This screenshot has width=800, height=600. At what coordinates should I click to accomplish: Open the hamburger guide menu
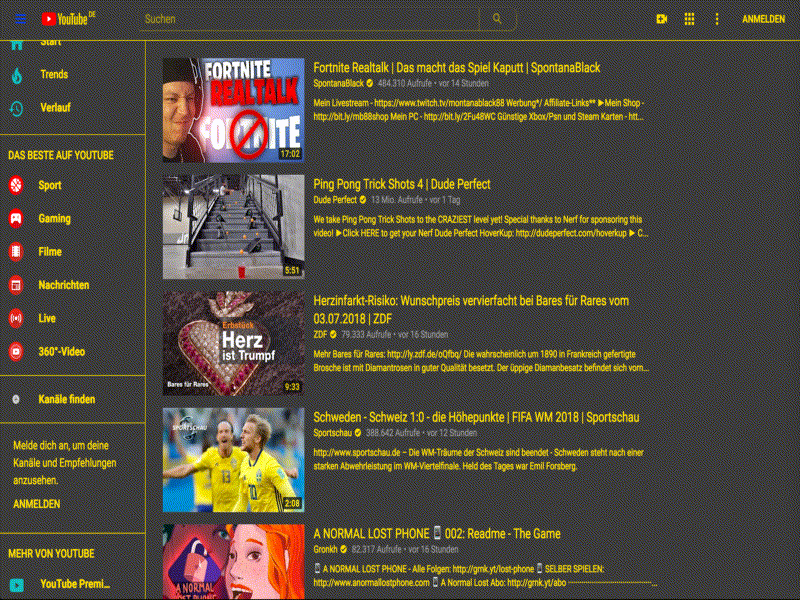[x=20, y=19]
